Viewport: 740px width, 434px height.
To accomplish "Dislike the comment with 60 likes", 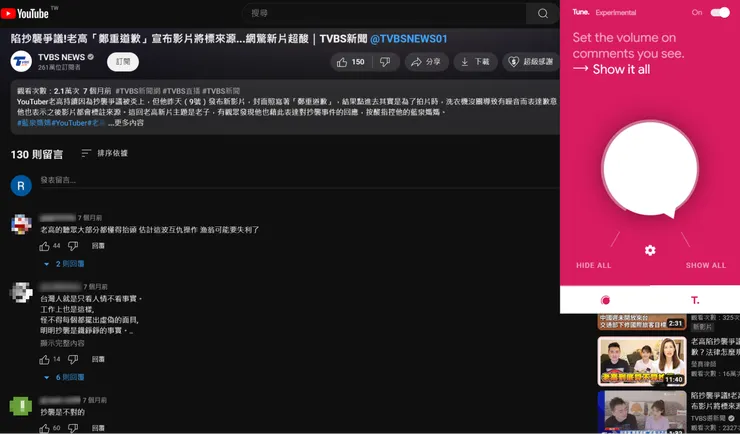I will pyautogui.click(x=73, y=428).
